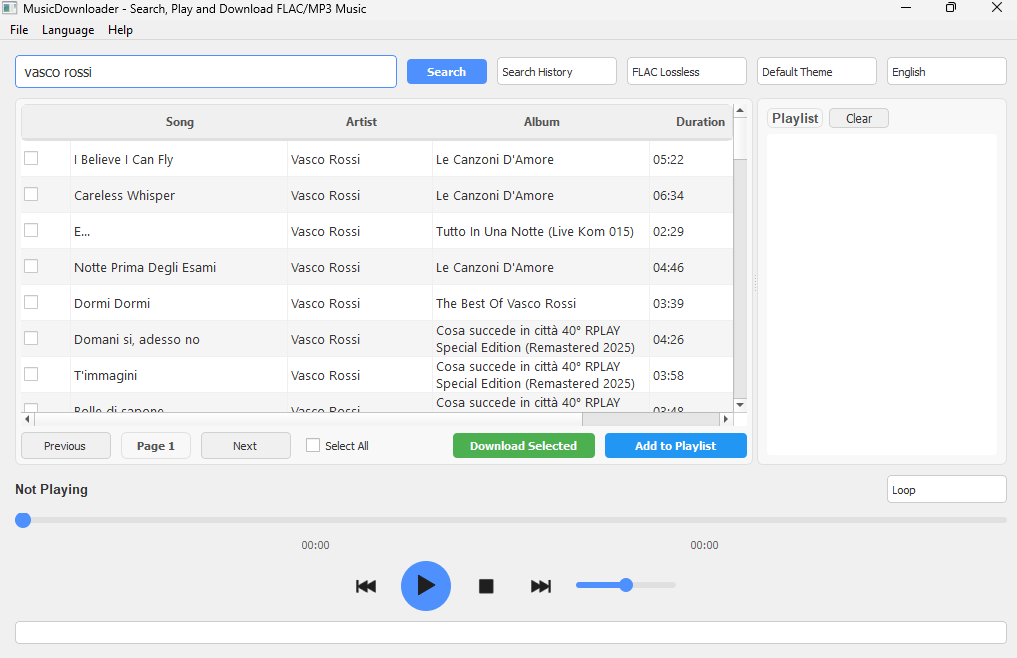Sort by the Album column header

coord(541,122)
